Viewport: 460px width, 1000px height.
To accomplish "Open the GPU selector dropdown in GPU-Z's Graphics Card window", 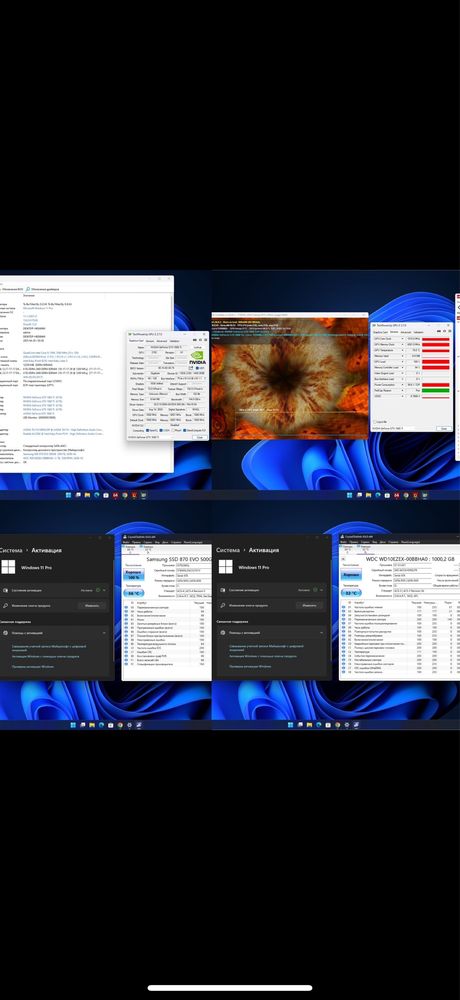I will click(x=158, y=438).
